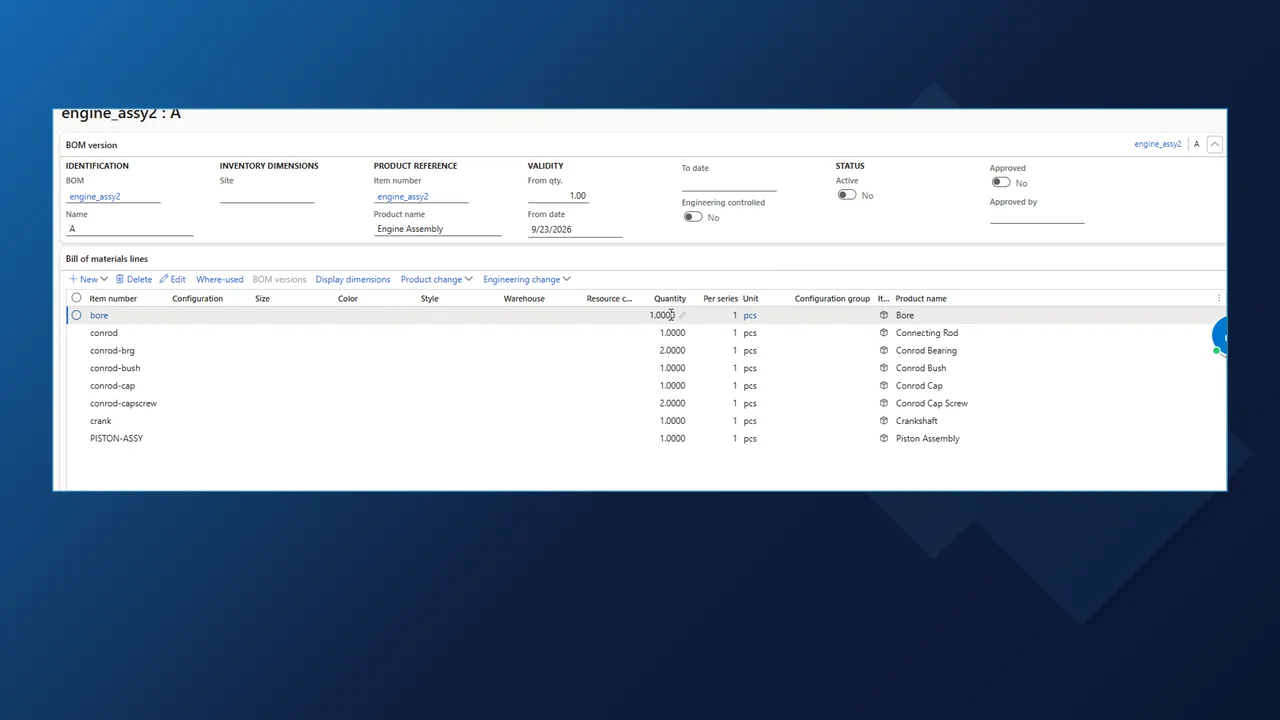
Task: Select the conrod-capscrew item
Action: tap(123, 403)
